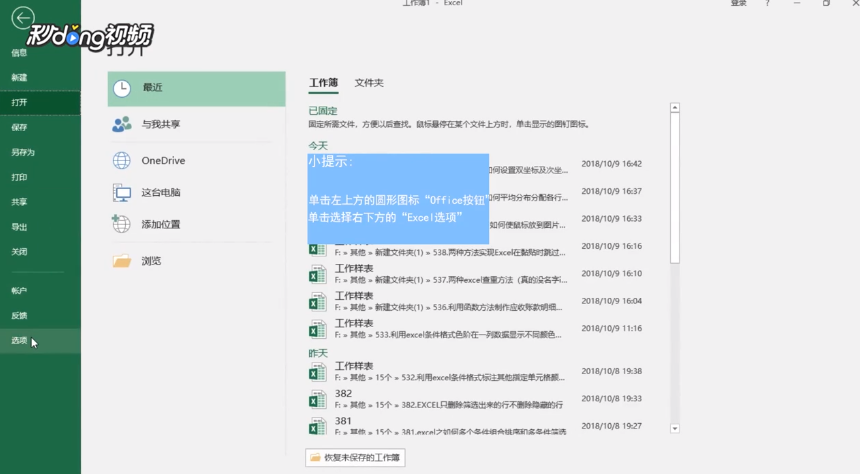
Task: Open the 信息 menu item
Action: coord(19,53)
